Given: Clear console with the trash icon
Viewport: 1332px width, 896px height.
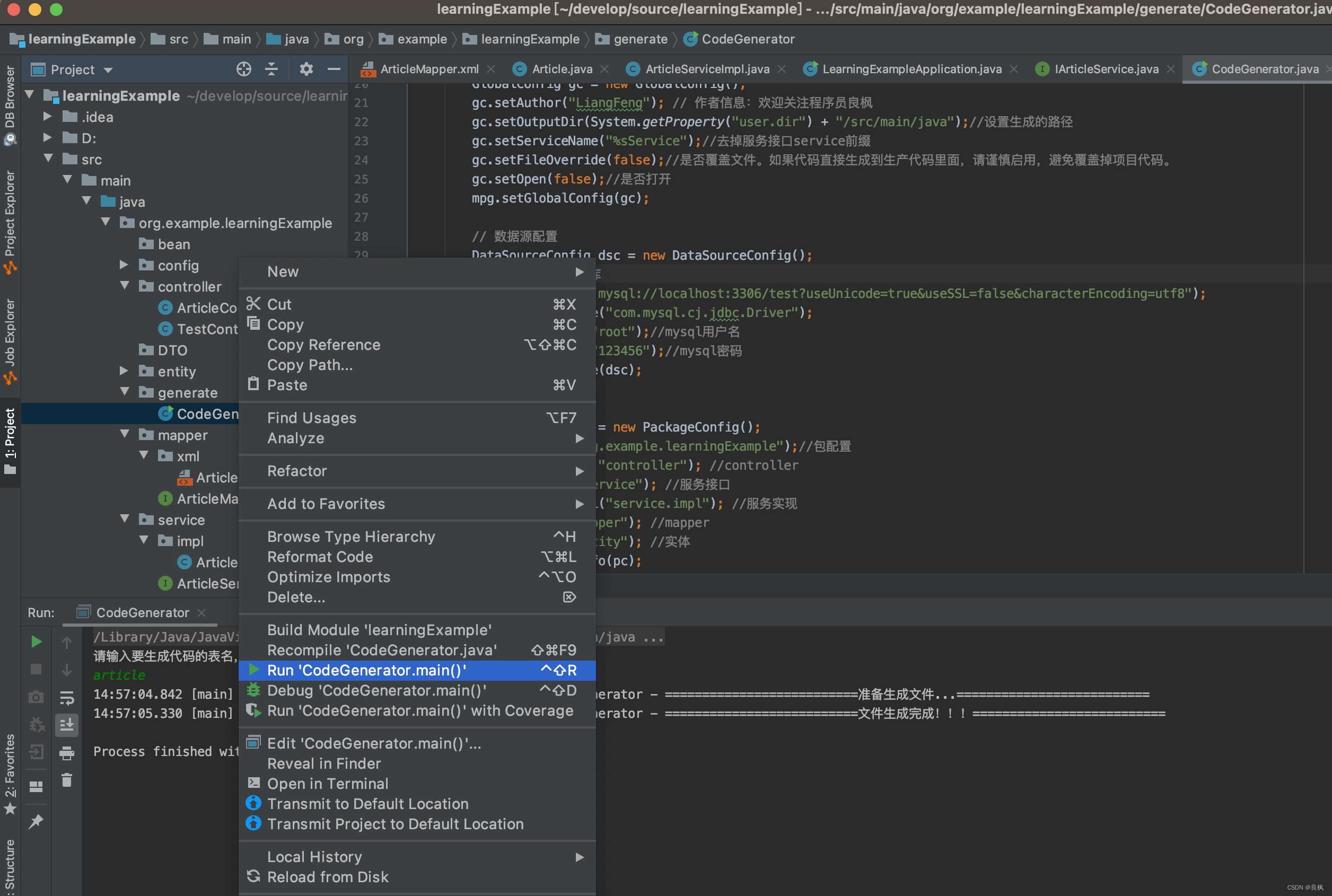Looking at the screenshot, I should pyautogui.click(x=67, y=780).
